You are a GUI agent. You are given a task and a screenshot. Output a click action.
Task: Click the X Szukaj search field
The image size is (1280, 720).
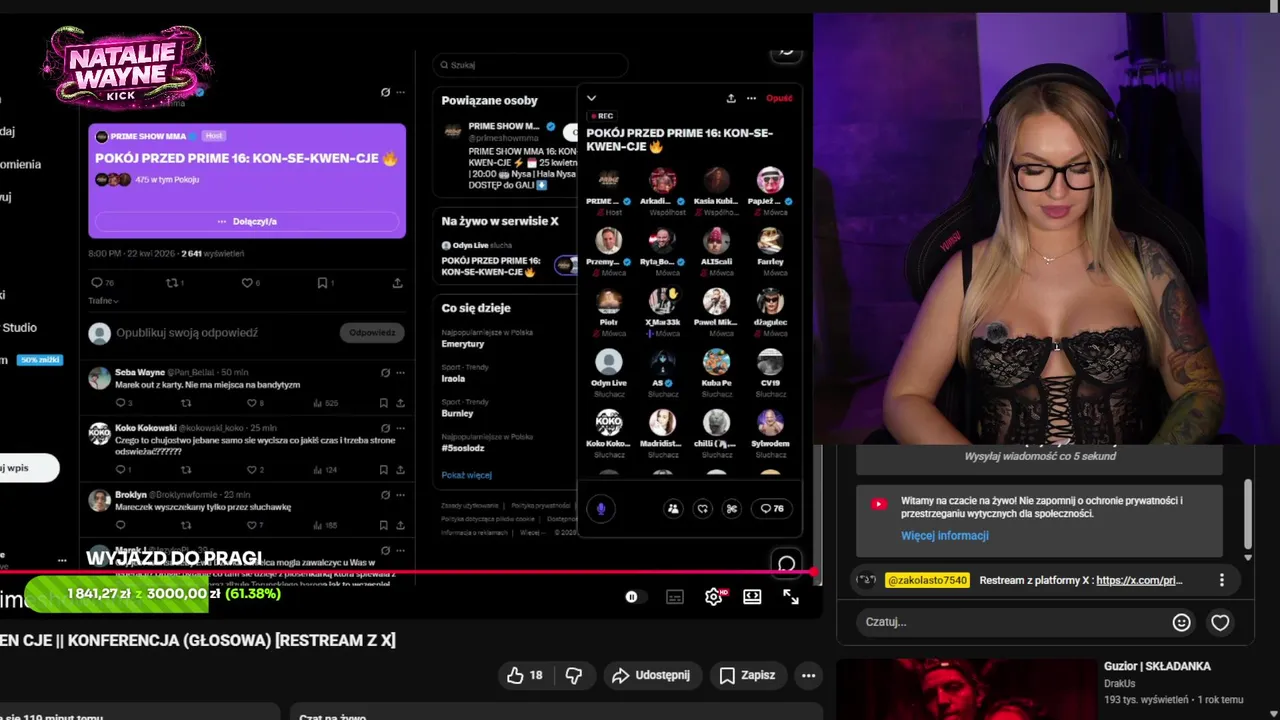530,65
